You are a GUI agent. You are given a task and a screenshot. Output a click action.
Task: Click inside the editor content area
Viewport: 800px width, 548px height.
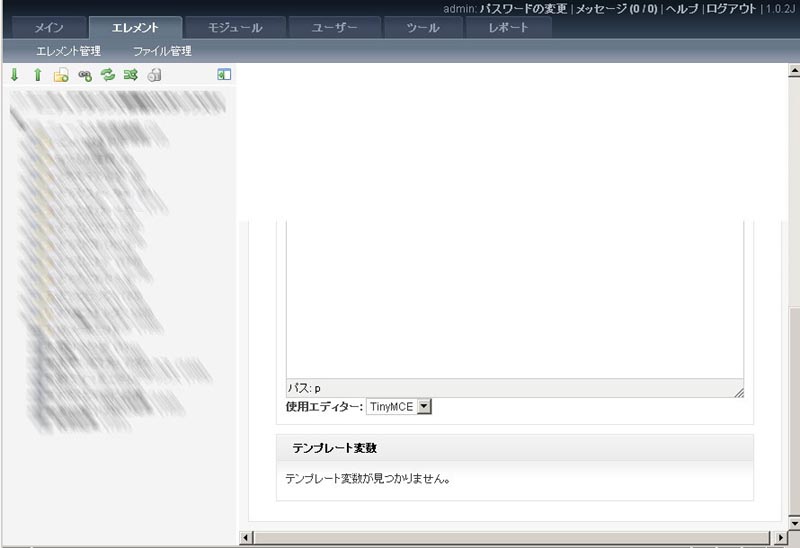click(514, 300)
